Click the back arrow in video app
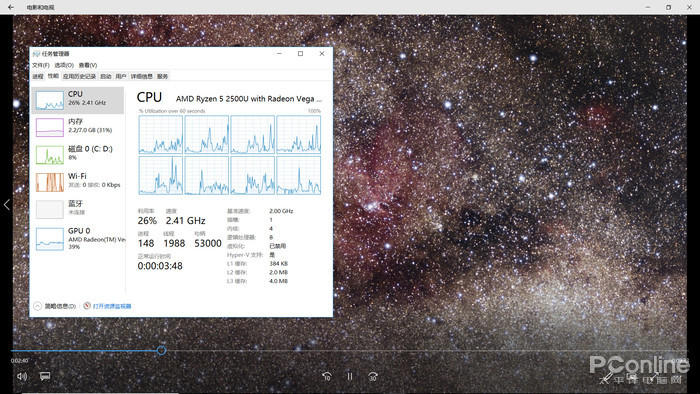Viewport: 700px width, 394px height. click(11, 7)
